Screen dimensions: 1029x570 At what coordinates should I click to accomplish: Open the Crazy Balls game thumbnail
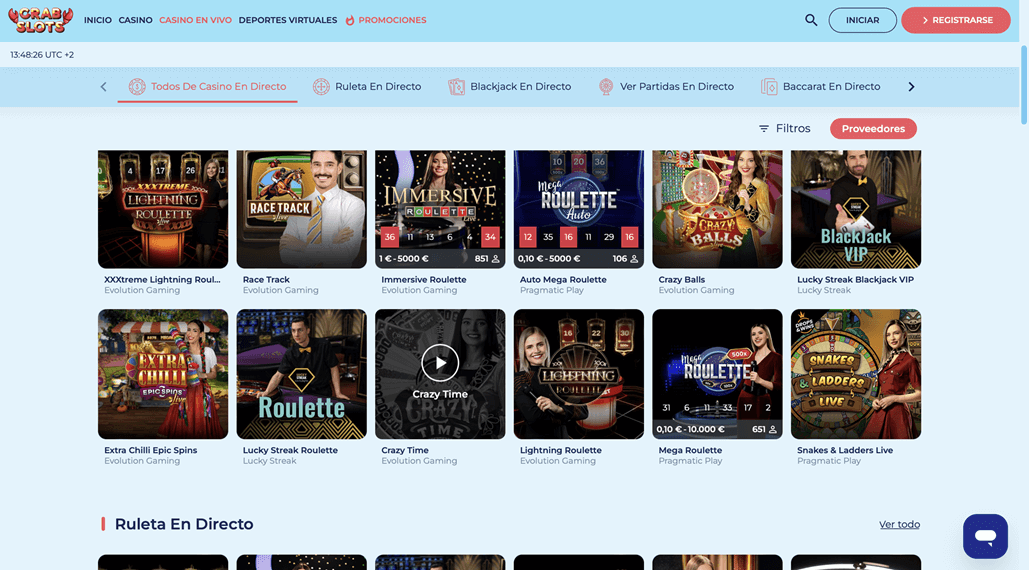(x=717, y=209)
